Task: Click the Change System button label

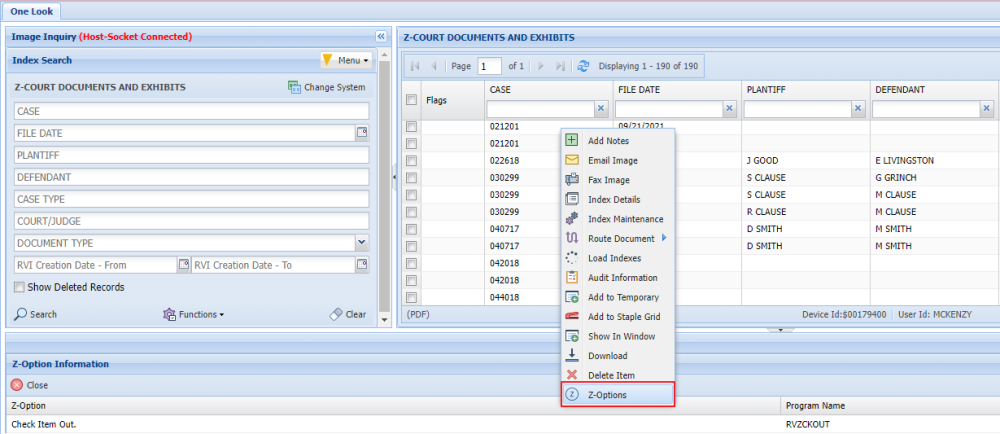Action: (335, 87)
